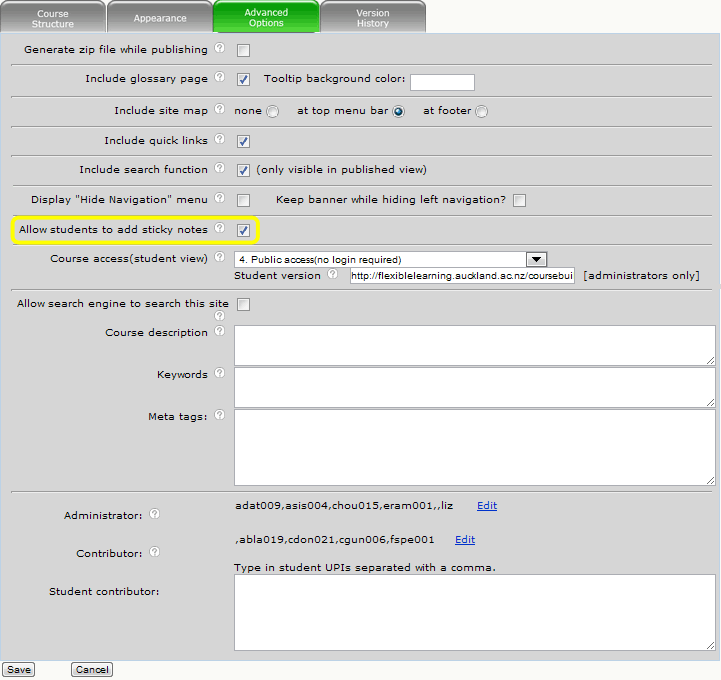Open help icon beside Student version

point(332,274)
